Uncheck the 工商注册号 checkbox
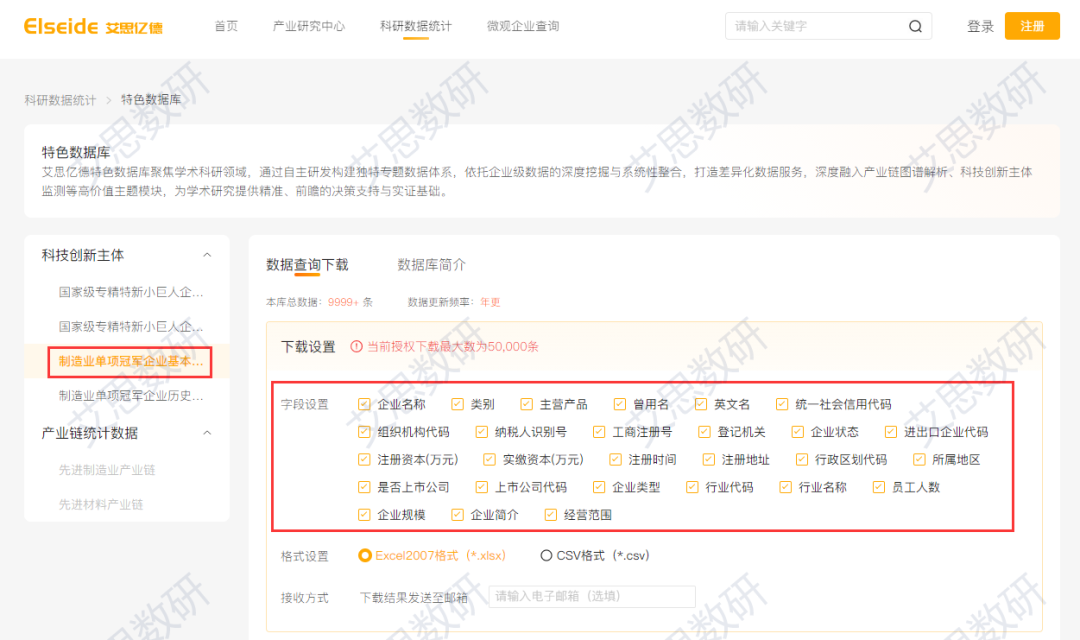This screenshot has height=640, width=1080. (x=599, y=432)
